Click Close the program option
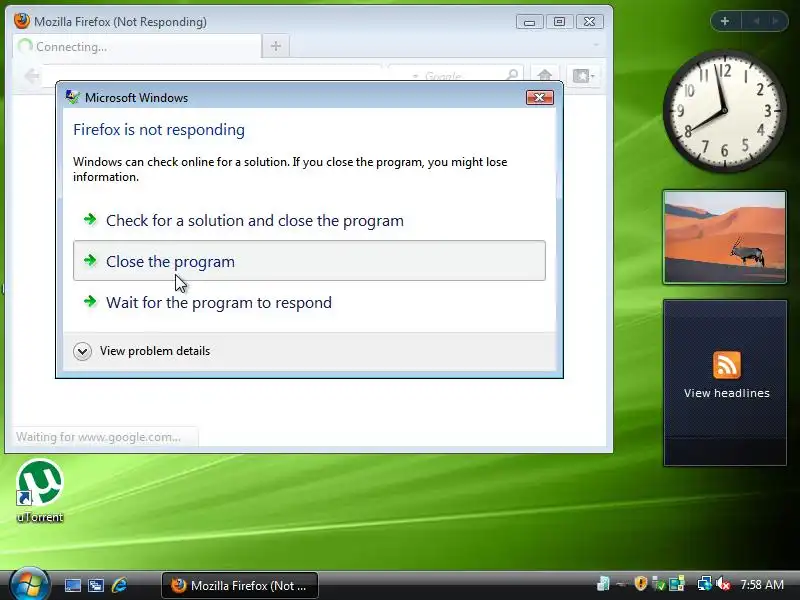The height and width of the screenshot is (600, 800). [x=309, y=261]
